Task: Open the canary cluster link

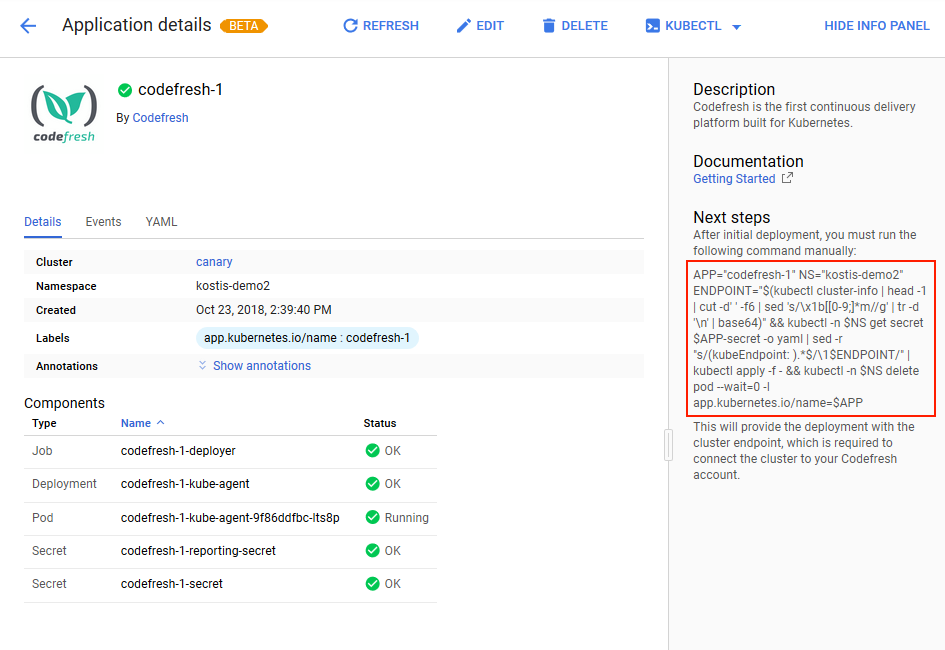Action: click(214, 262)
